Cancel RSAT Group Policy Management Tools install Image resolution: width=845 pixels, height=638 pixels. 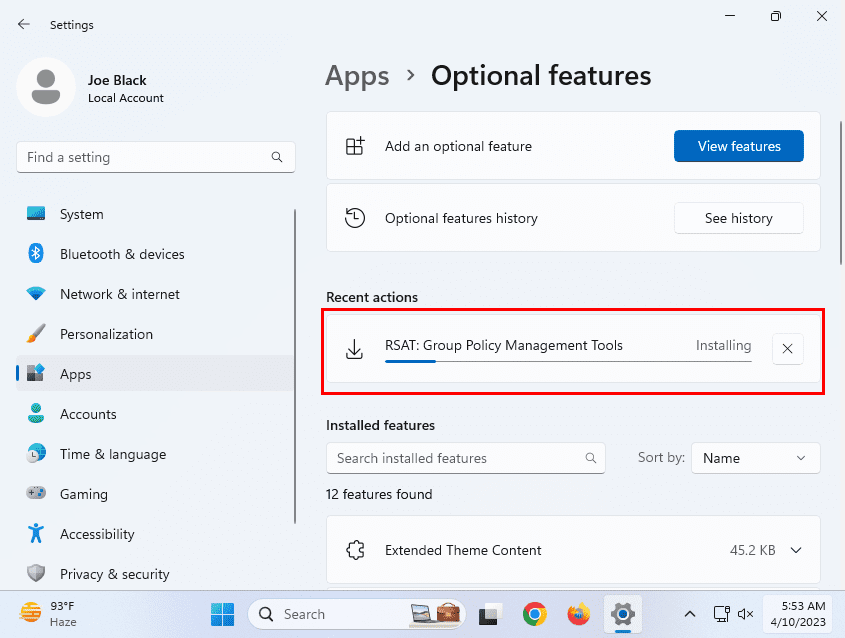(787, 349)
